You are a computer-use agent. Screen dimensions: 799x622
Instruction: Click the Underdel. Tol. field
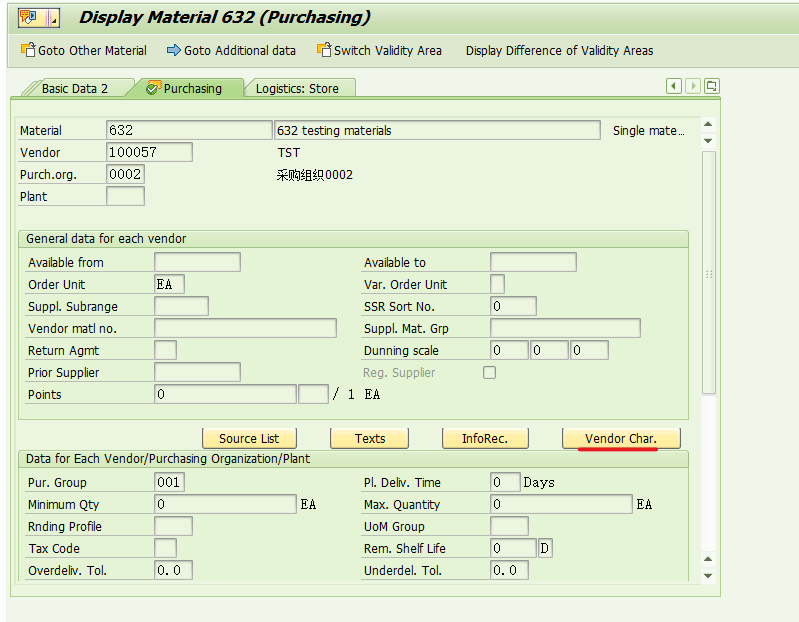point(509,570)
